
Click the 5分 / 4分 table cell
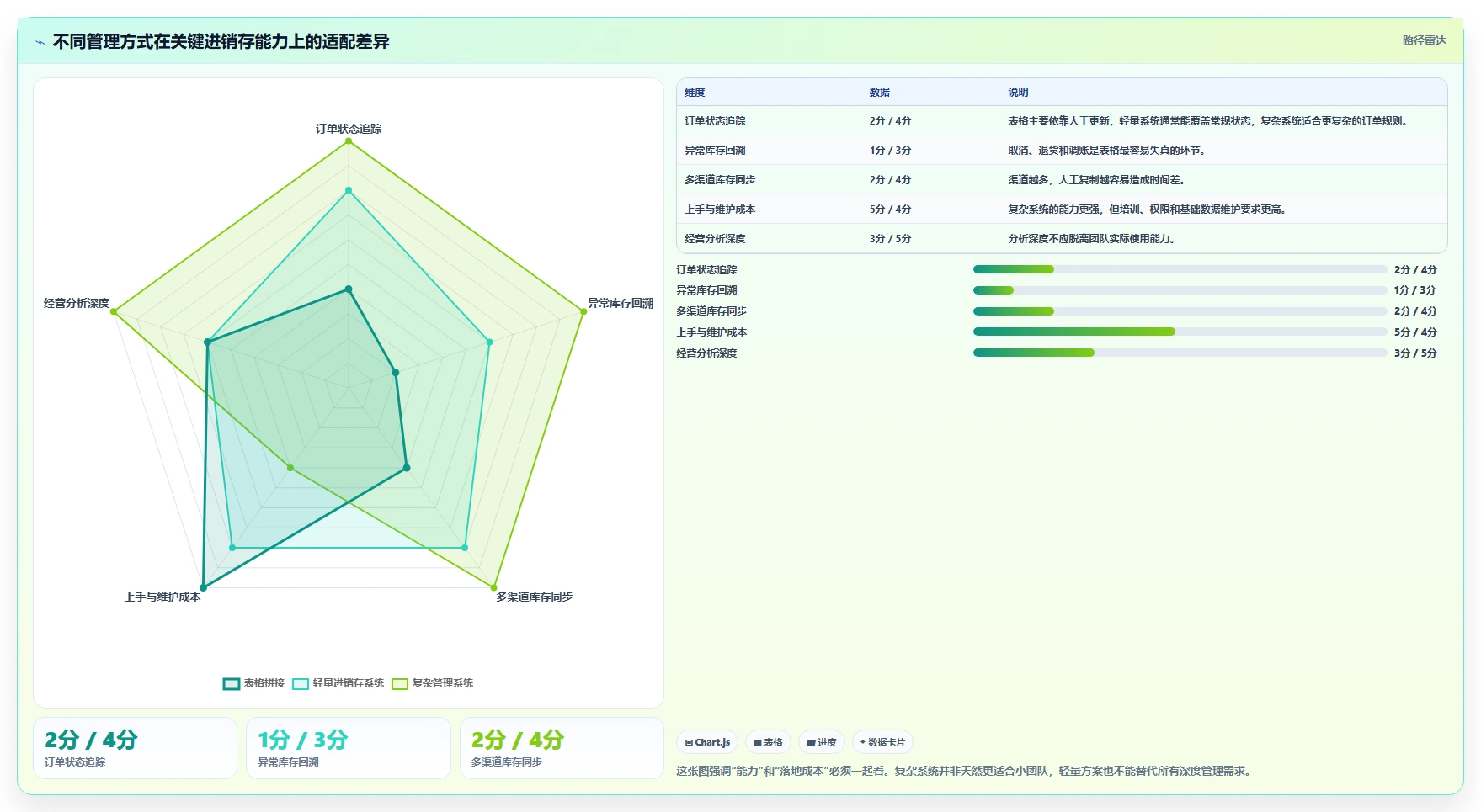(x=890, y=210)
